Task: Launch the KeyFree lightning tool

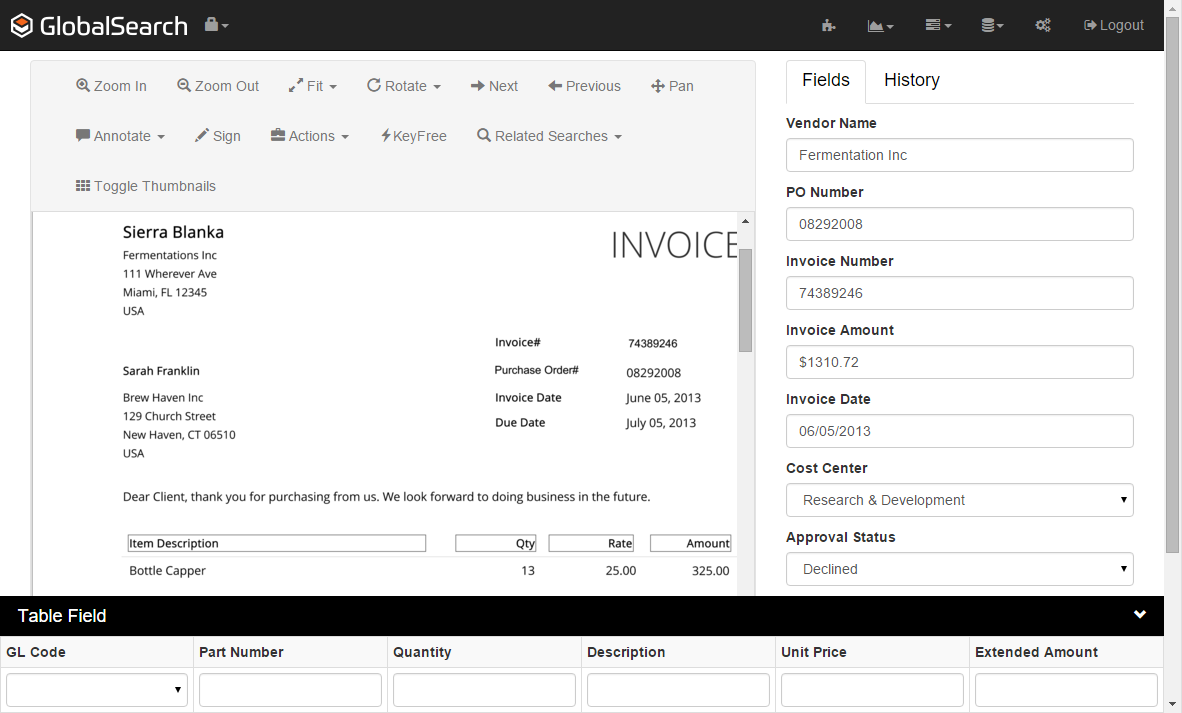Action: 413,136
